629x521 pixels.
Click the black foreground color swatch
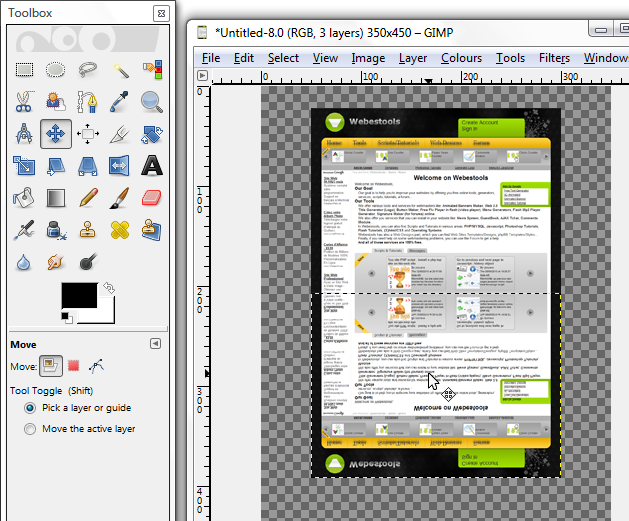tap(79, 295)
